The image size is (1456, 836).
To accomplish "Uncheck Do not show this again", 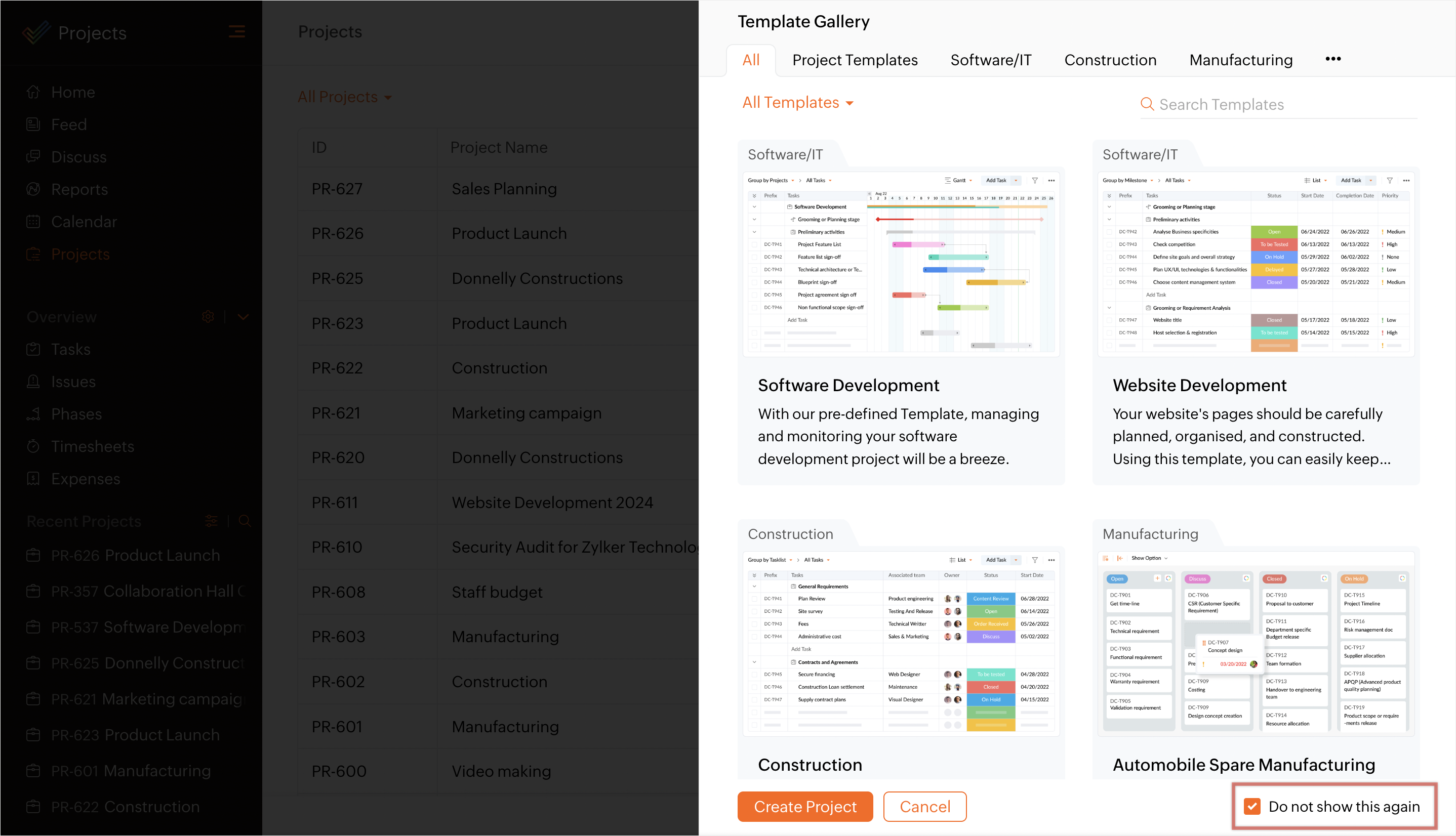I will [x=1252, y=806].
